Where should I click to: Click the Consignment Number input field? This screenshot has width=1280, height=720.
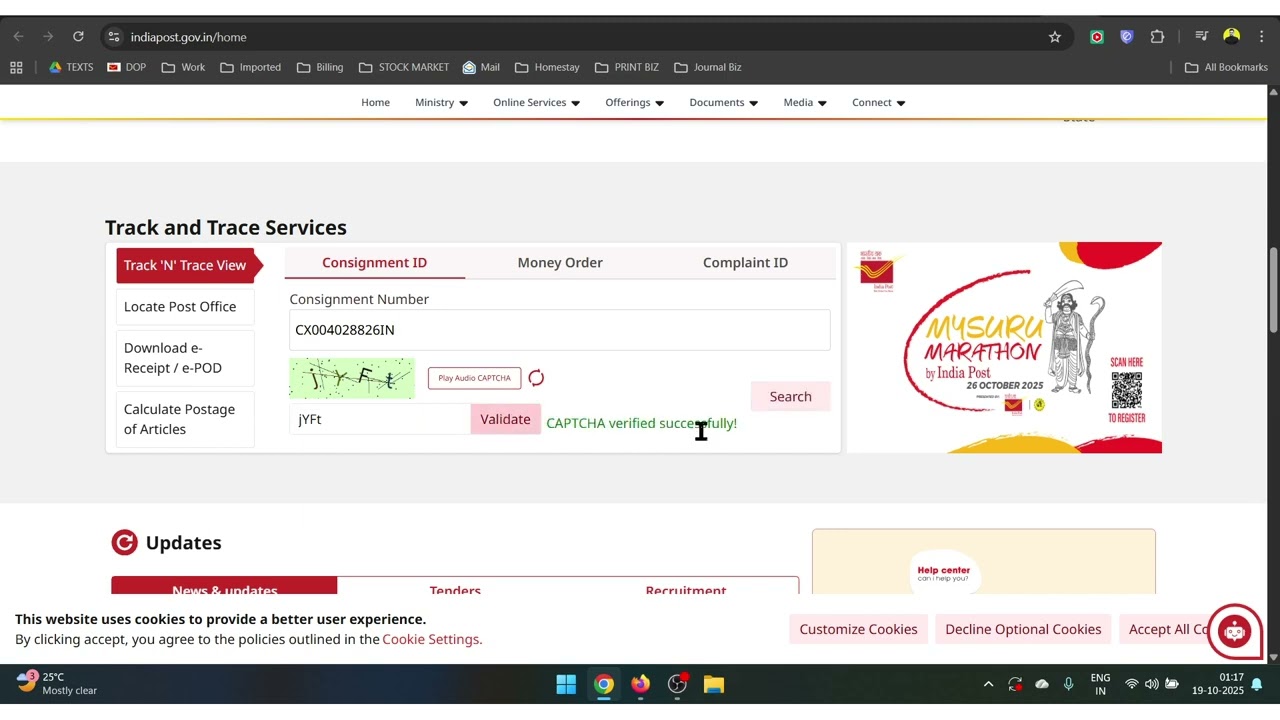(x=559, y=330)
